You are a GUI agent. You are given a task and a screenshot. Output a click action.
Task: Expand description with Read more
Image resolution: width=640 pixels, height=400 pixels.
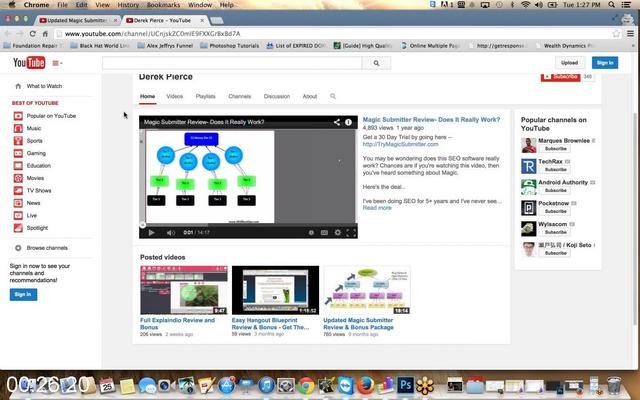point(377,208)
